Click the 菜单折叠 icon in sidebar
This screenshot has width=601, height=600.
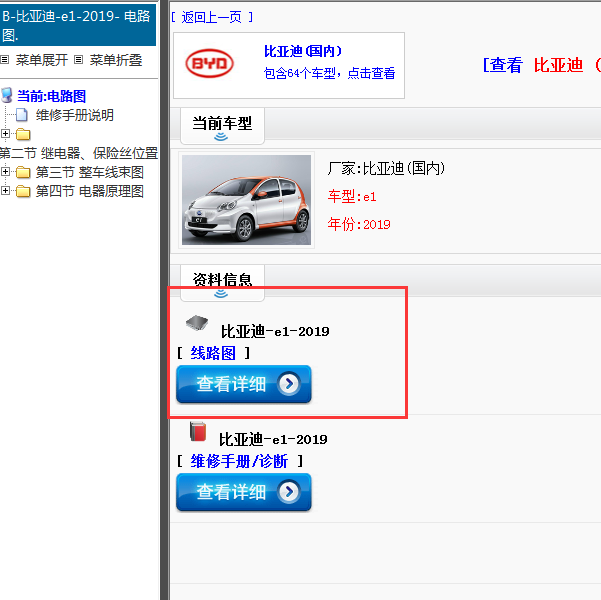[79, 60]
